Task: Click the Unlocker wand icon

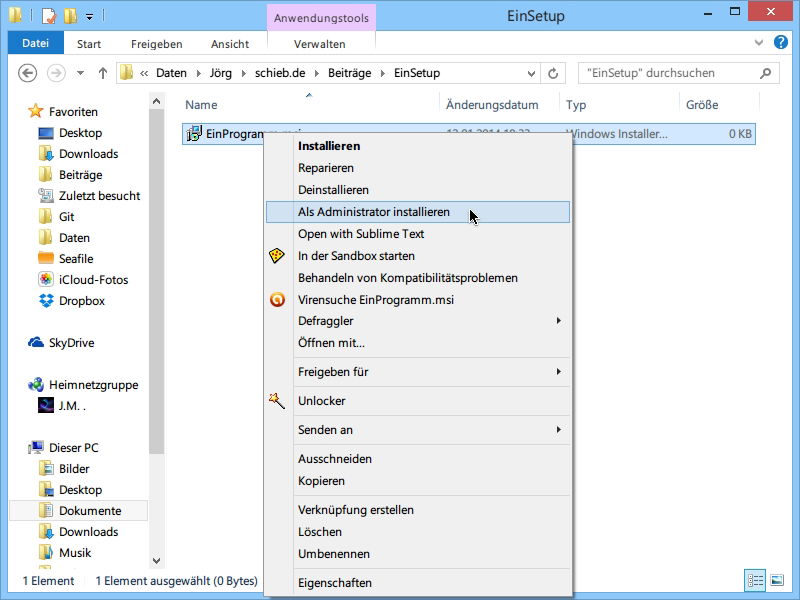Action: (277, 401)
